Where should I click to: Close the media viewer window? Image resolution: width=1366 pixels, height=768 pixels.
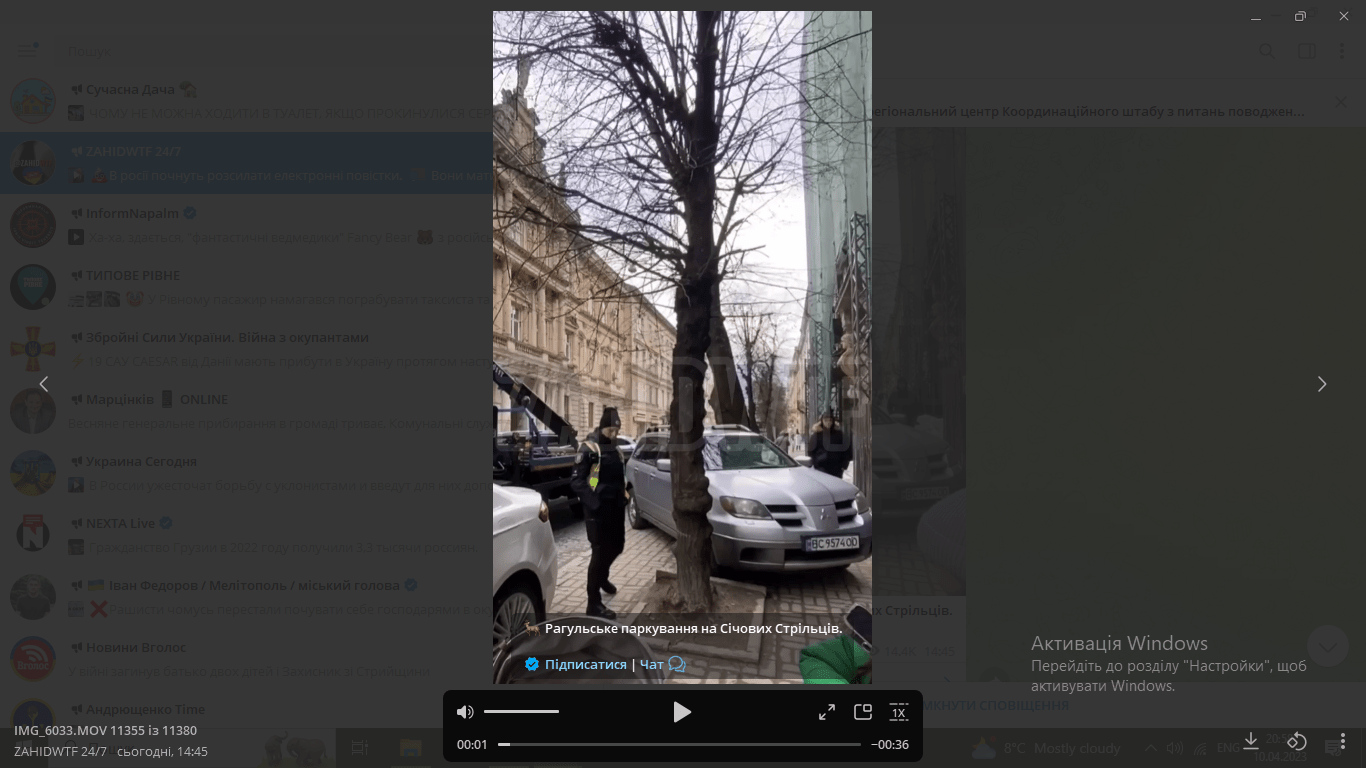pos(1343,16)
